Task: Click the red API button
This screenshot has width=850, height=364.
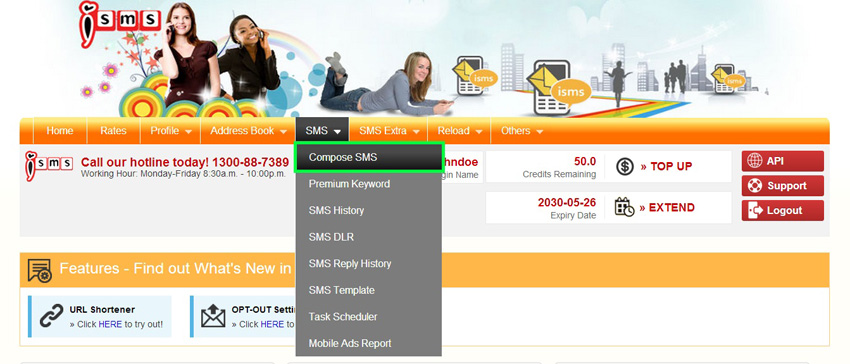Action: pos(783,161)
